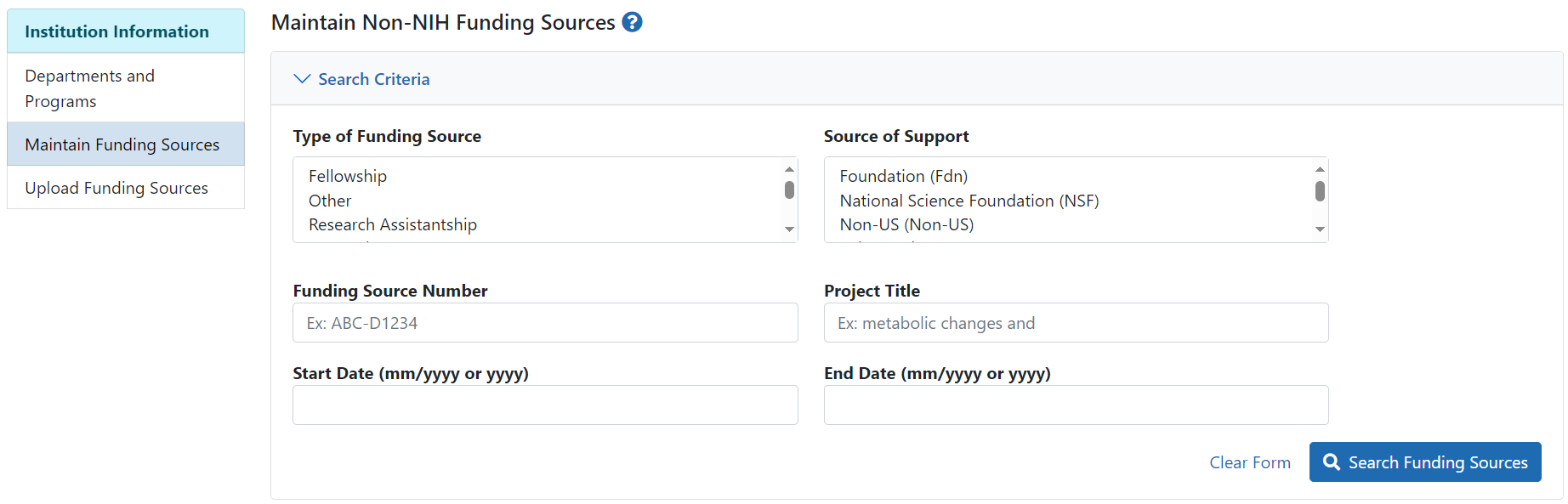Click the Source of Support list down arrow
1568x504 pixels.
click(x=1320, y=229)
